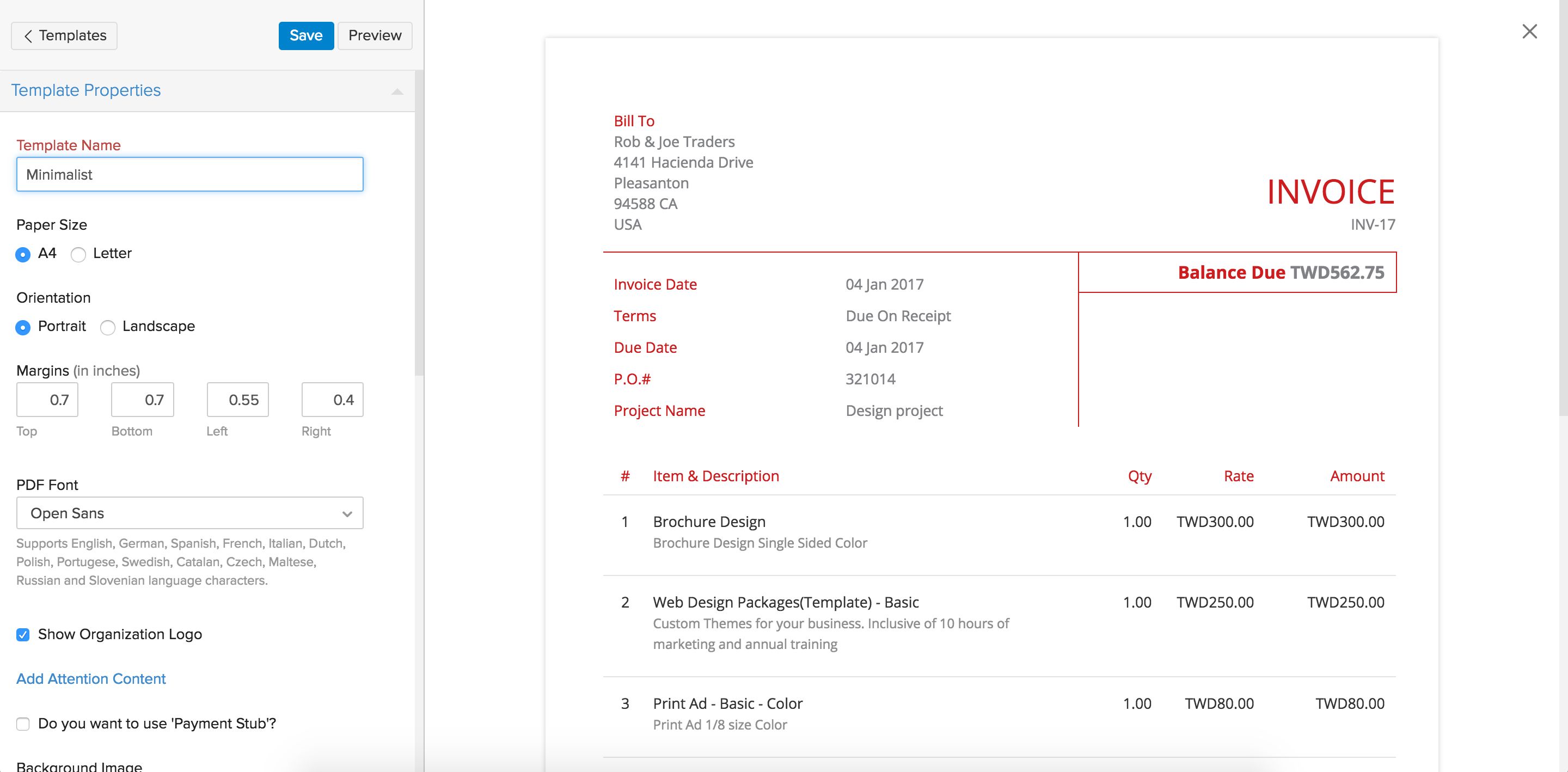Open the template Preview

(375, 36)
